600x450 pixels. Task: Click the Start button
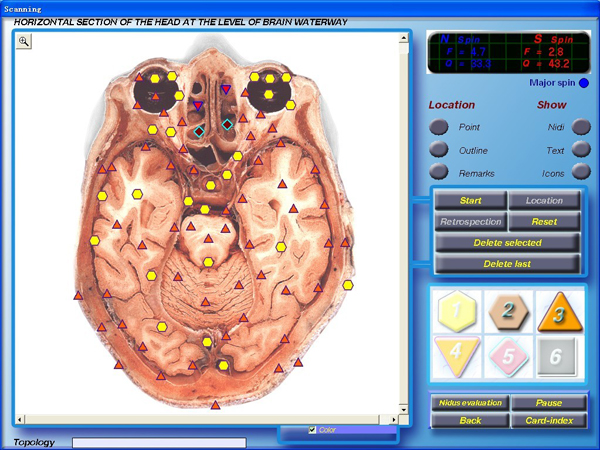click(470, 201)
